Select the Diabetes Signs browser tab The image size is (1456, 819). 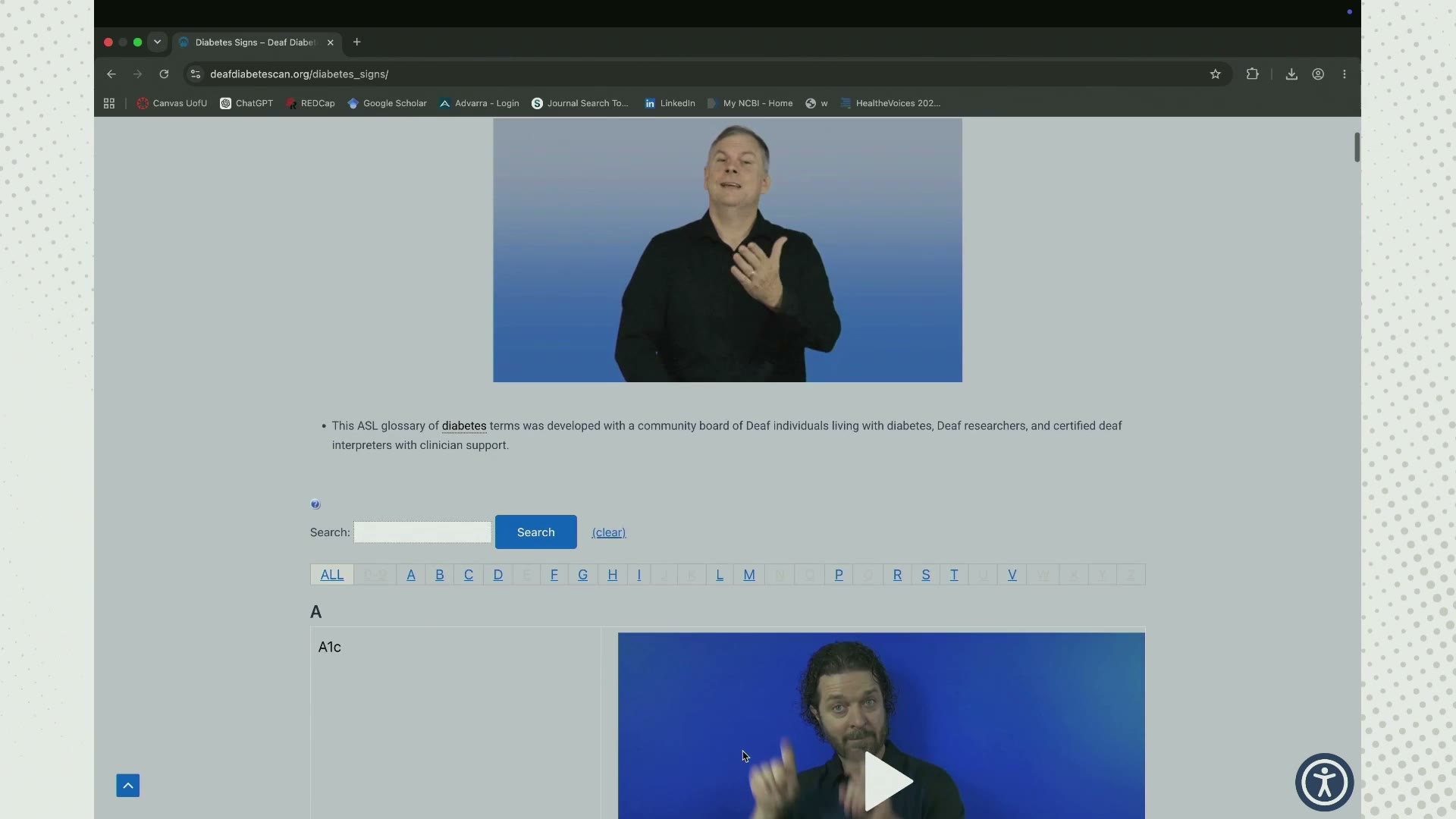coord(256,42)
